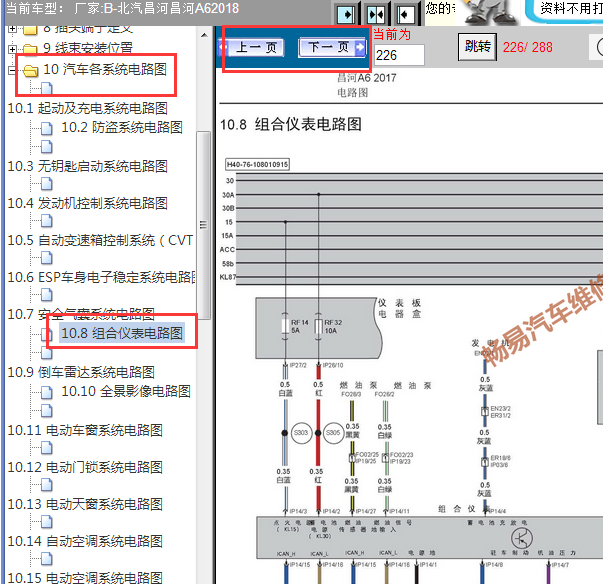The image size is (603, 584).
Task: Select the 10 汽车各系统电路图 folder
Action: click(105, 69)
